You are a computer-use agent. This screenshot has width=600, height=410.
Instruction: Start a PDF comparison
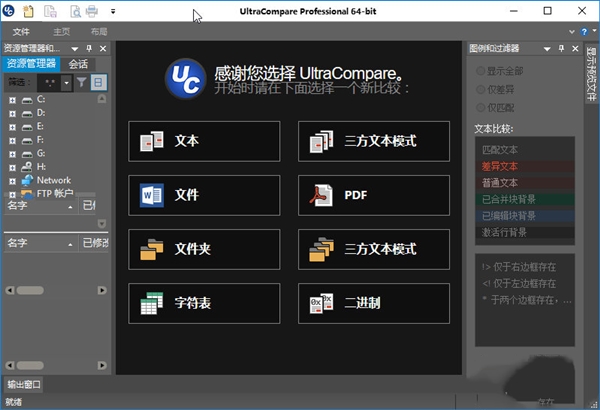374,195
